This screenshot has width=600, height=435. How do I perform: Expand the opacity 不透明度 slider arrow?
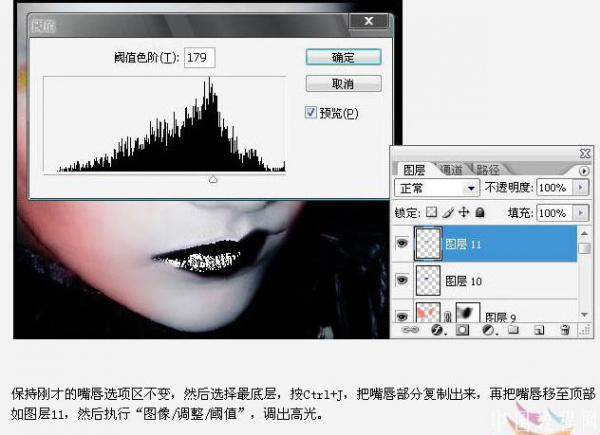(579, 187)
